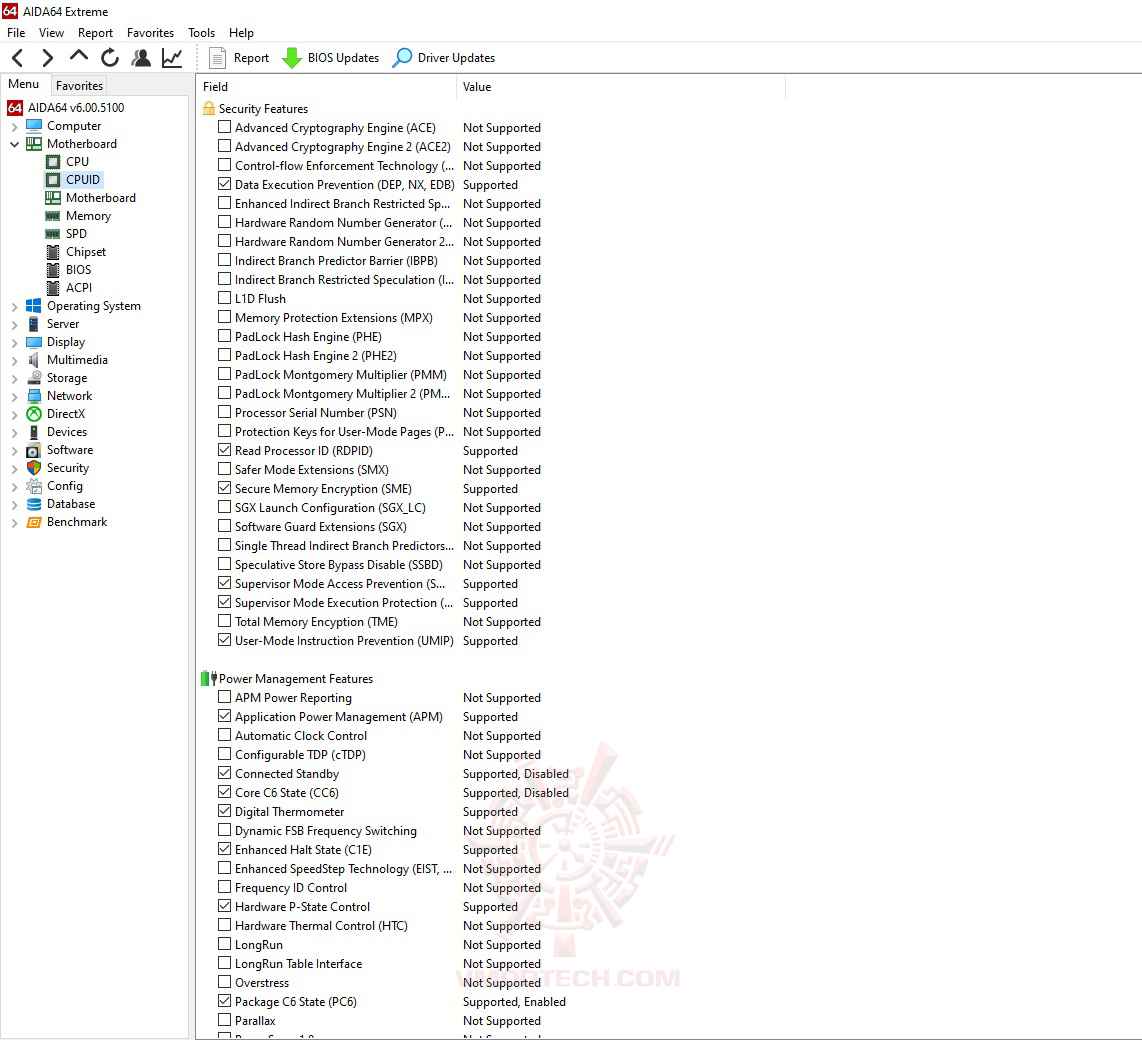This screenshot has width=1142, height=1040.
Task: Open the Help menu
Action: tap(241, 33)
